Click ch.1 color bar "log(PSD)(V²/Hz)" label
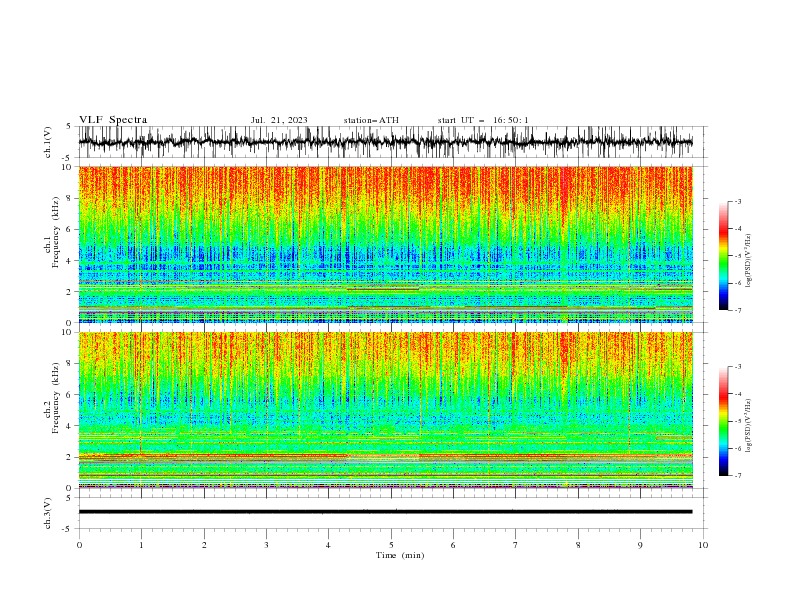The width and height of the screenshot is (792, 612). click(748, 261)
